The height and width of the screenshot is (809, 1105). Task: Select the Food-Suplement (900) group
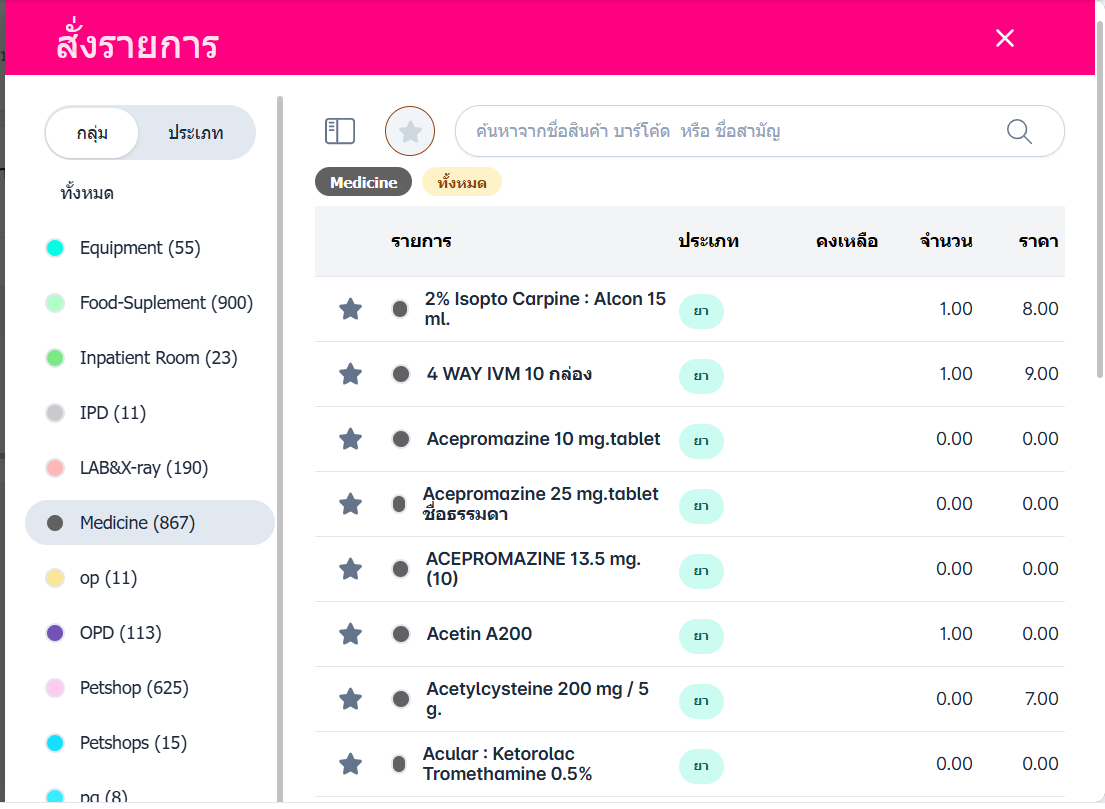(x=149, y=303)
